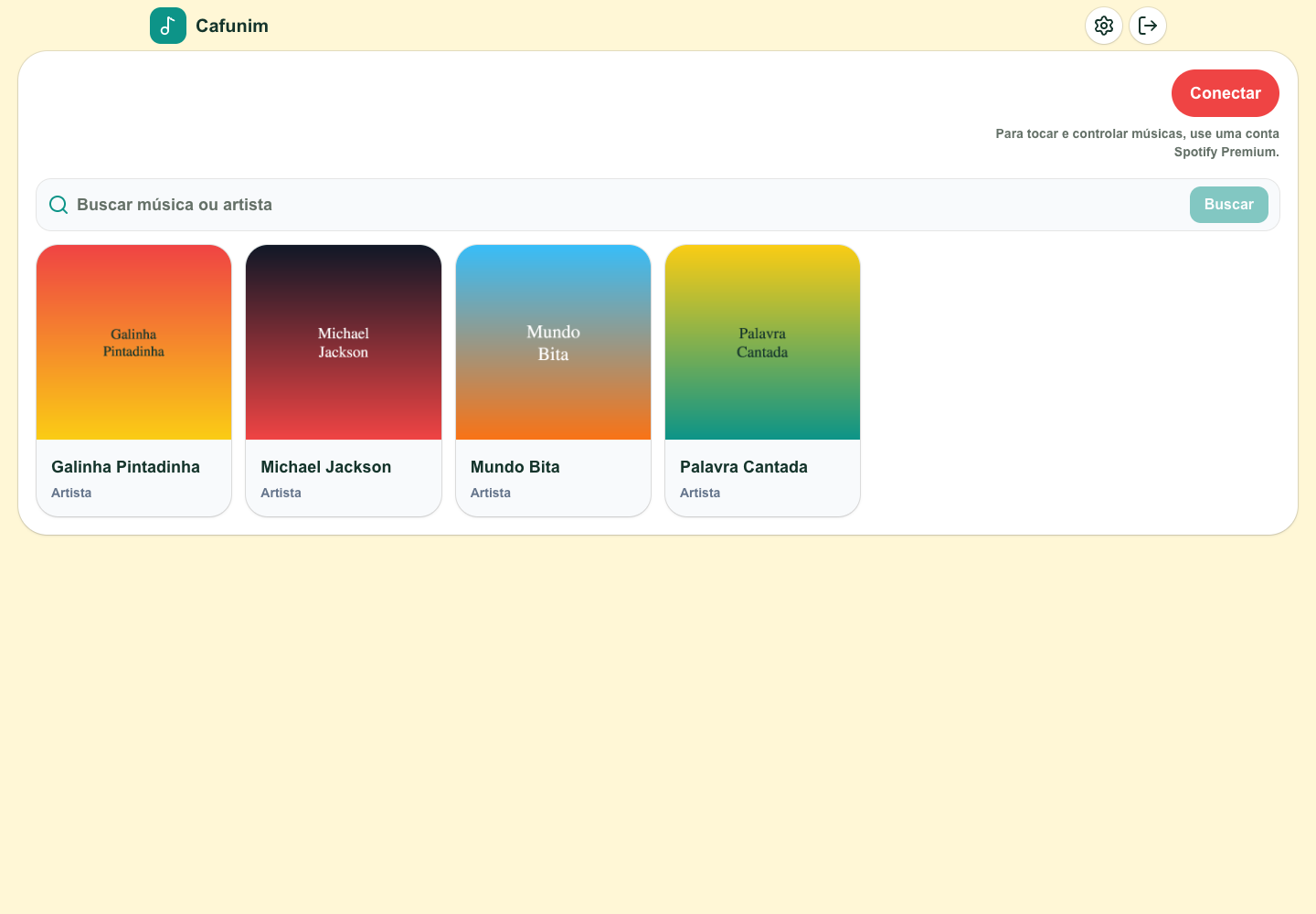Click the Cafunim music note logo
The image size is (1316, 914).
168,26
